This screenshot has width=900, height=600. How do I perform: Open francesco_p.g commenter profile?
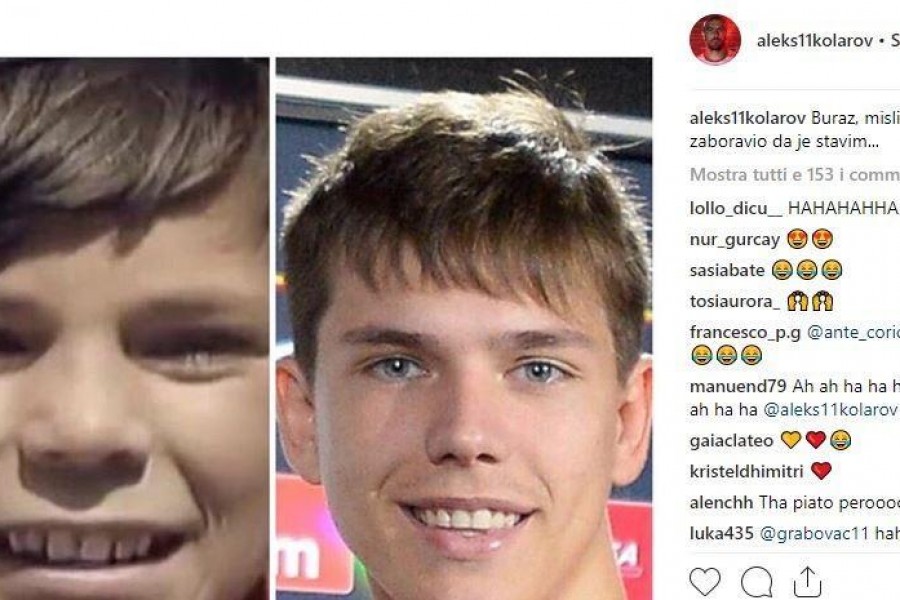tap(745, 332)
